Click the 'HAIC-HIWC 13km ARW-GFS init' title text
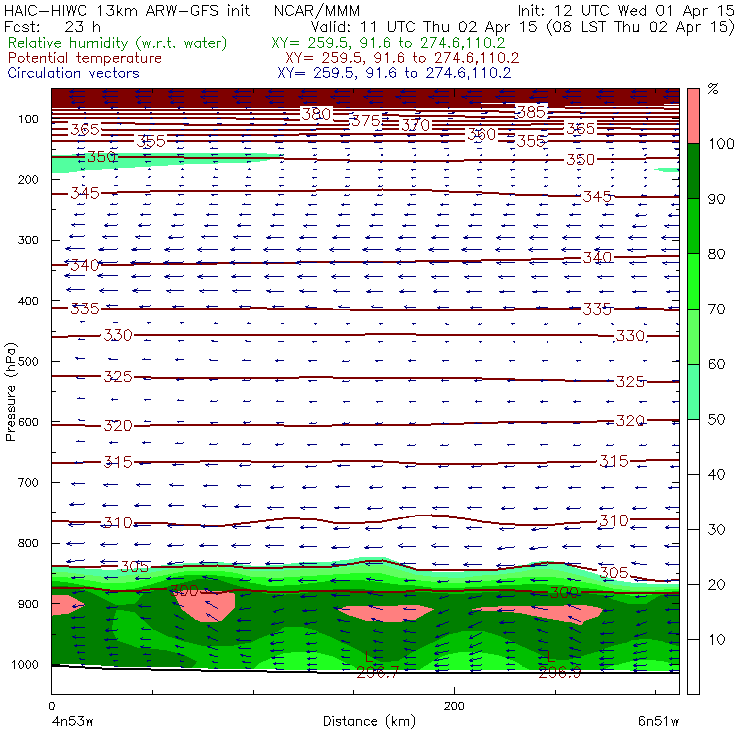740x740 pixels. coord(126,10)
